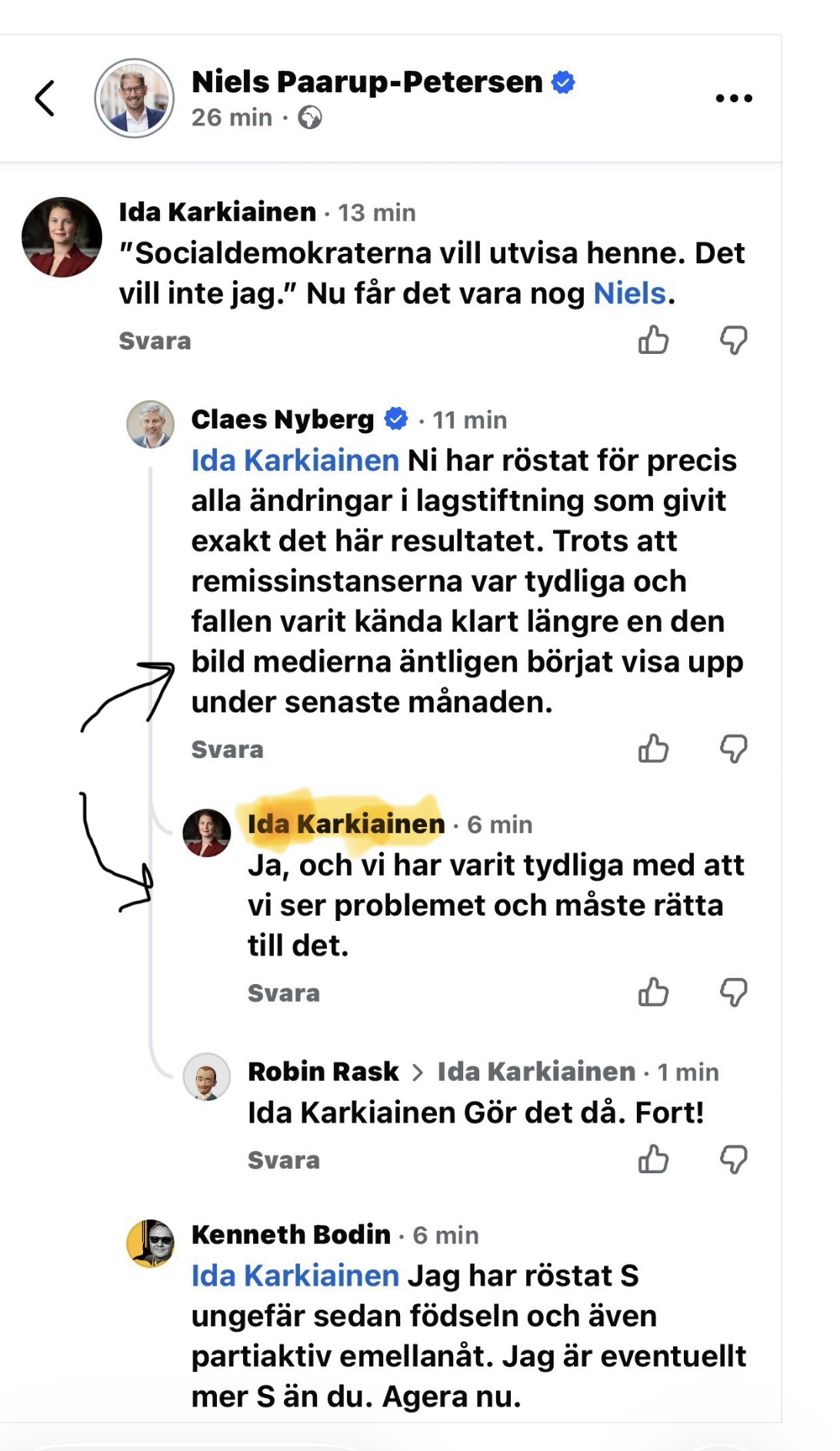This screenshot has width=840, height=1451.
Task: Thumbs down Robin Rask's comment
Action: [733, 1159]
